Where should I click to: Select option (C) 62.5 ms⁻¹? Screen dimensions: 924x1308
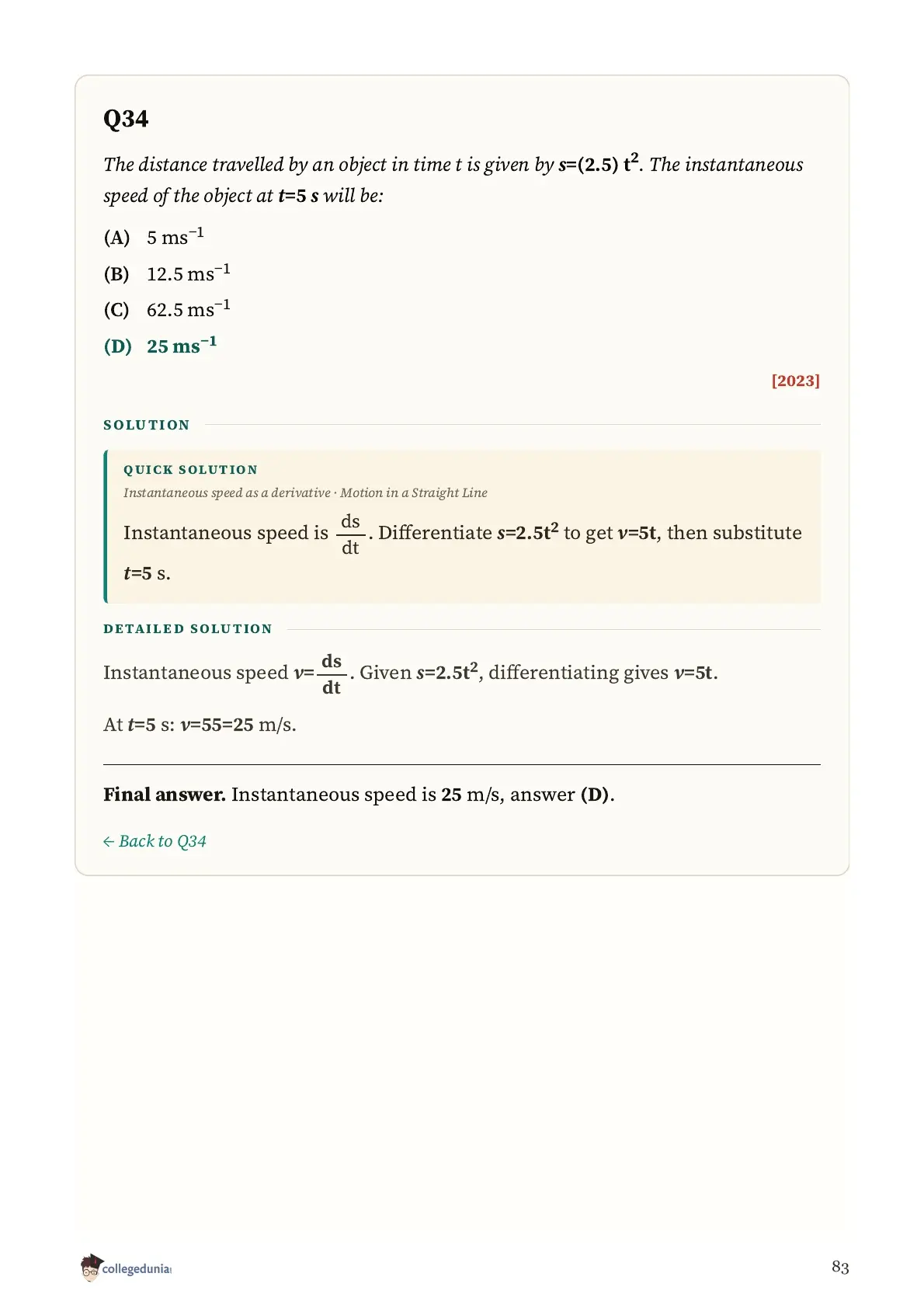tap(167, 309)
